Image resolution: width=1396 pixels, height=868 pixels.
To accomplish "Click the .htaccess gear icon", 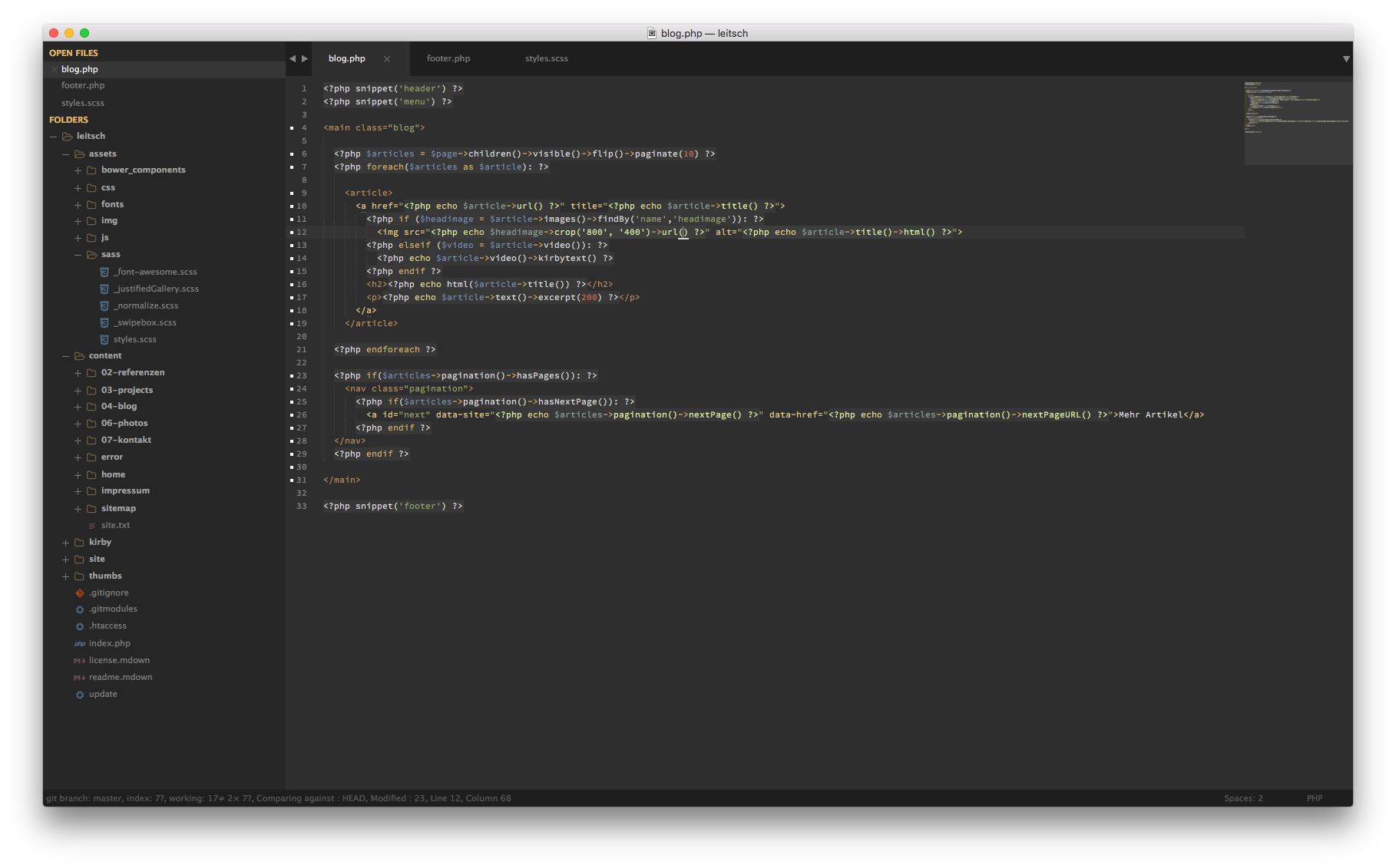I will pos(79,626).
